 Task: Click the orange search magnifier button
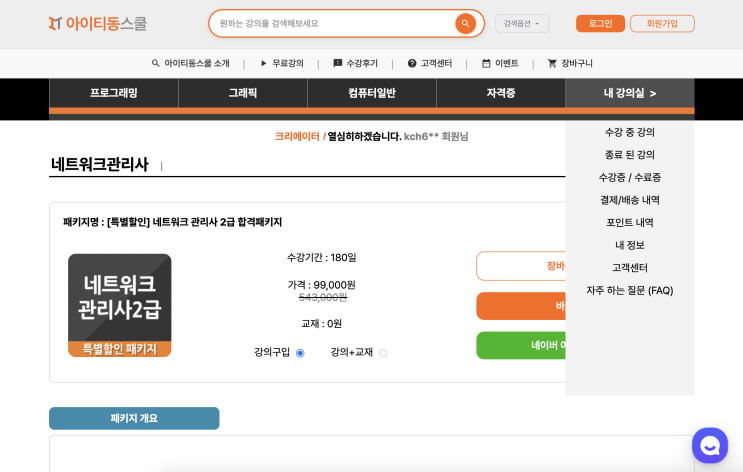pyautogui.click(x=465, y=23)
